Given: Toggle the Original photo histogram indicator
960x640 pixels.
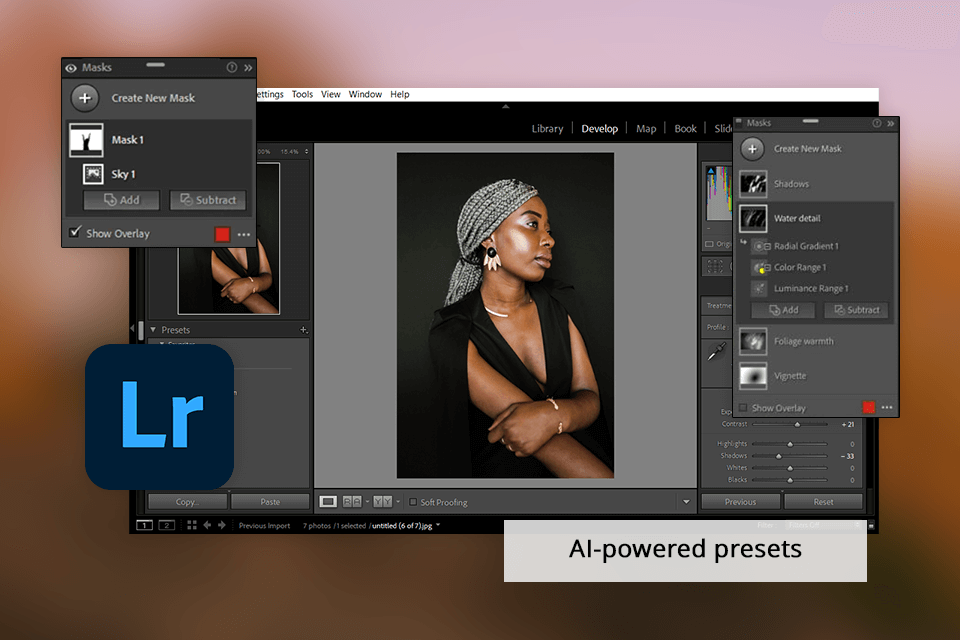Looking at the screenshot, I should coord(709,244).
